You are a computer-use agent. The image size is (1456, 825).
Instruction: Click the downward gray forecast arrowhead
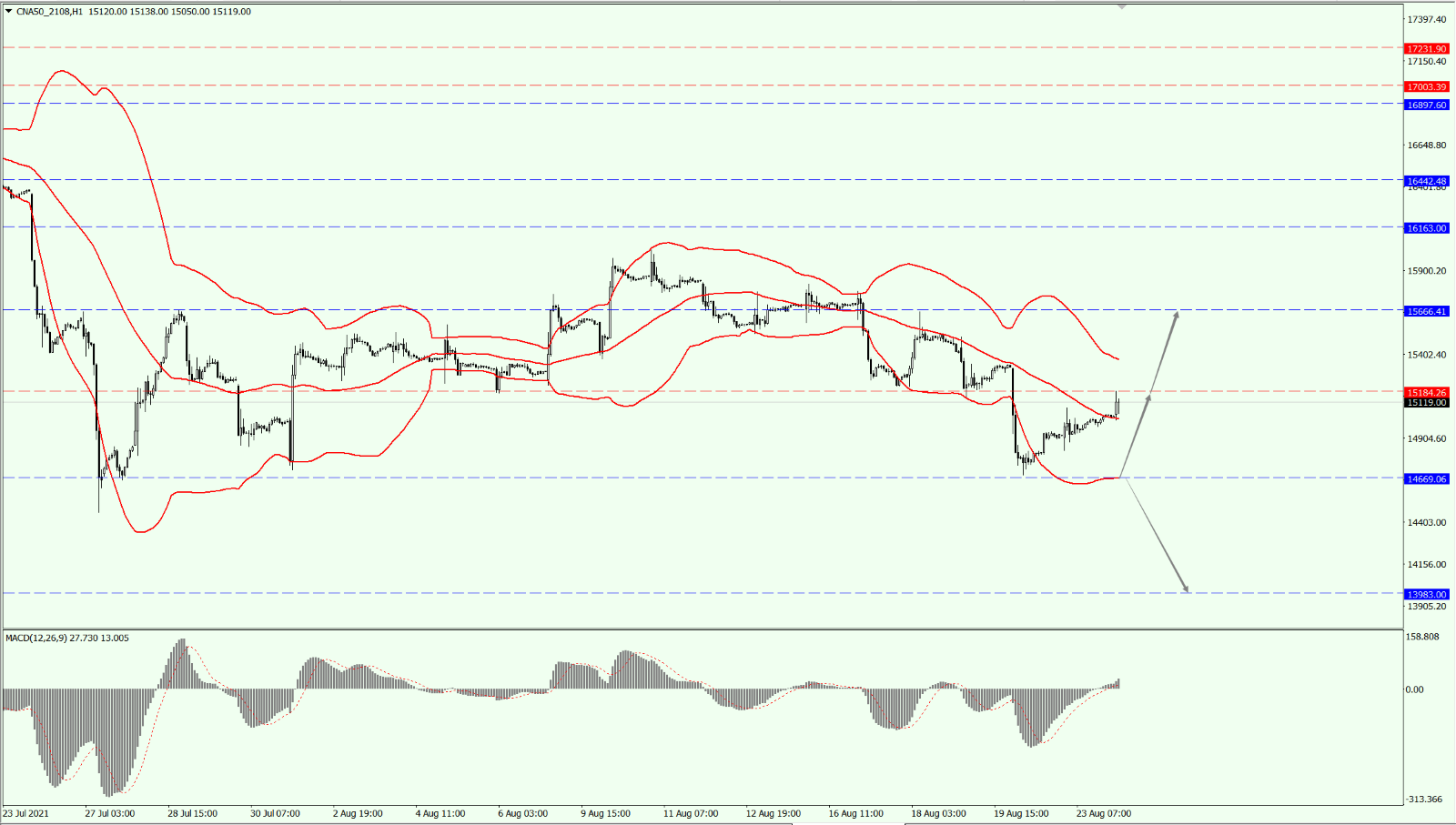coord(1186,589)
